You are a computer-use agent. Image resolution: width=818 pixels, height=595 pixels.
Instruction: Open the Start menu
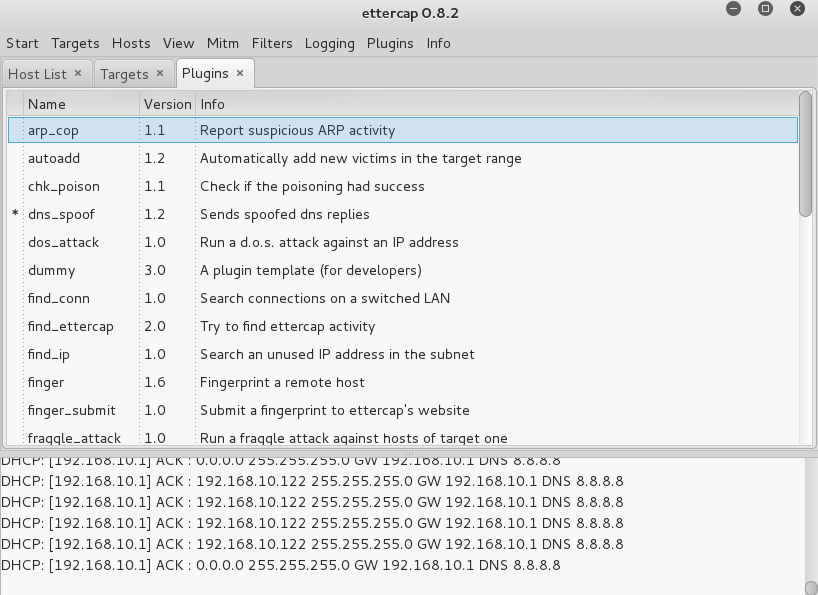coord(22,43)
